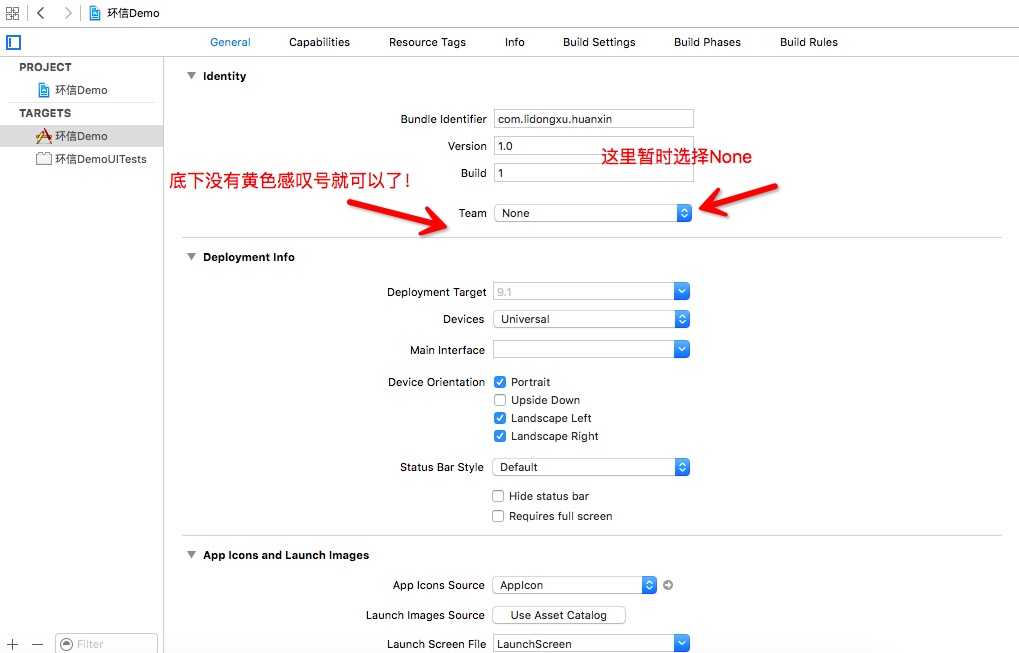This screenshot has width=1019, height=653.
Task: Enable Requires full screen checkbox
Action: coord(498,517)
